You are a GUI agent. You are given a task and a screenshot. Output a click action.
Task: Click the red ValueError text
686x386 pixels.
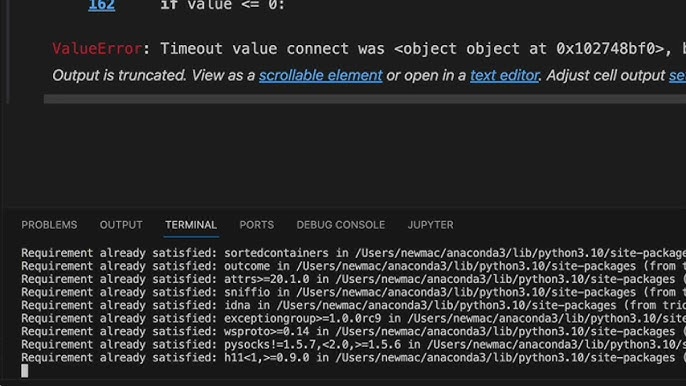(97, 49)
